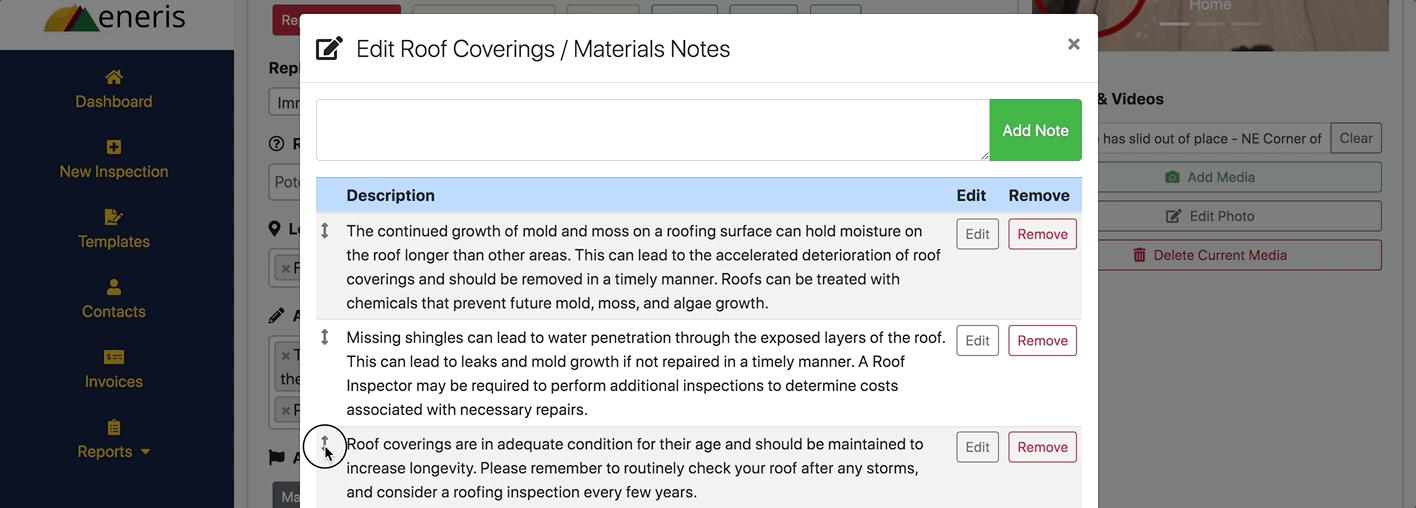The image size is (1416, 508).
Task: Edit the mold and moss note
Action: [977, 234]
